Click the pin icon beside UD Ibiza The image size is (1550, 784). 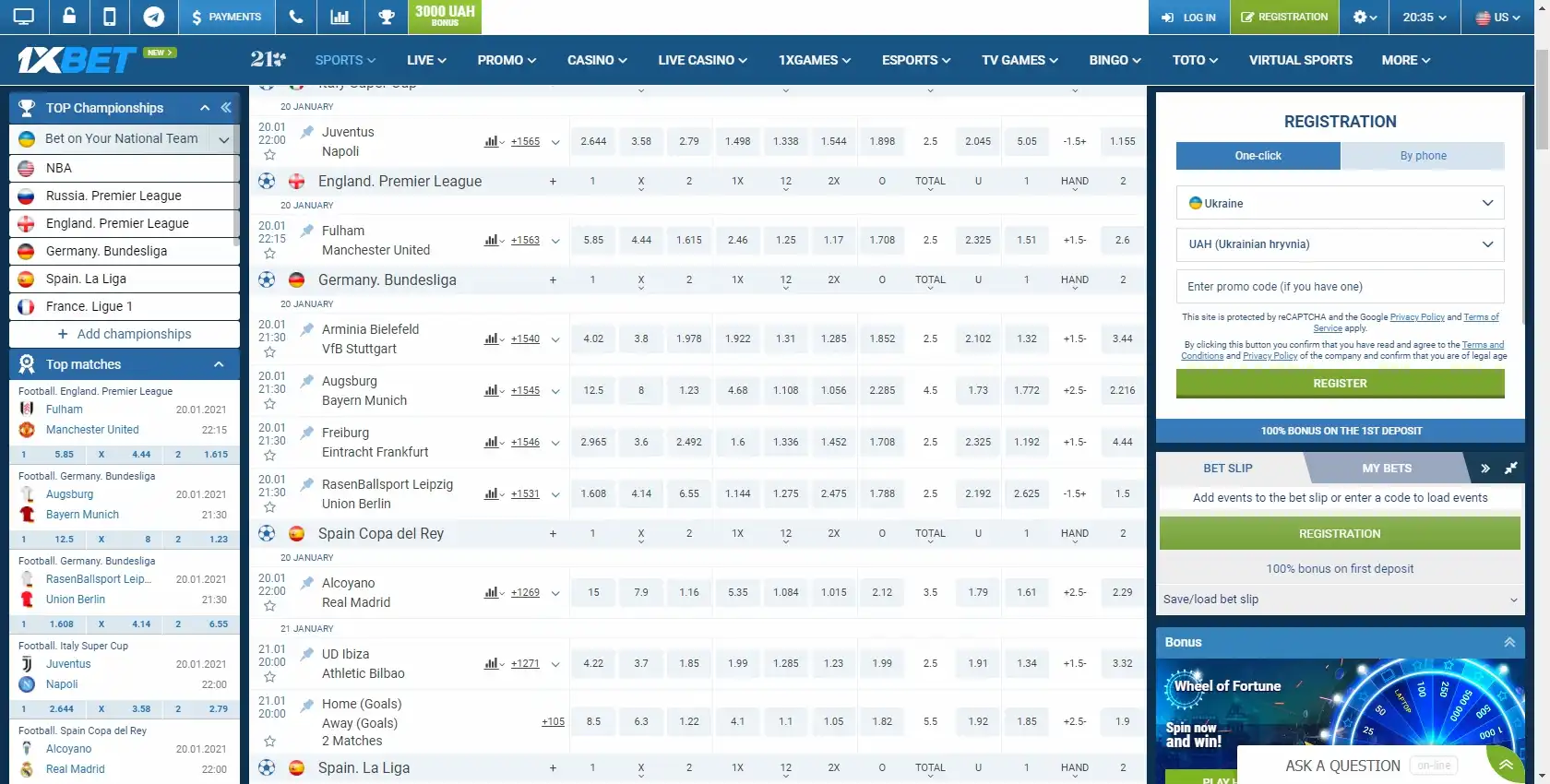[x=307, y=654]
